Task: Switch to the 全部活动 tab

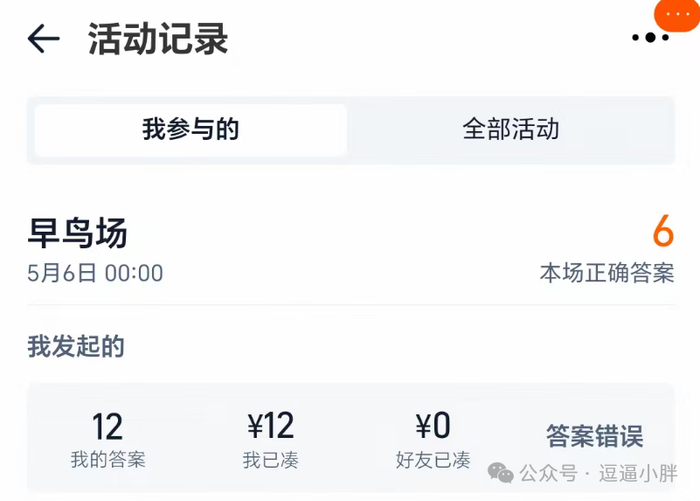Action: point(510,130)
